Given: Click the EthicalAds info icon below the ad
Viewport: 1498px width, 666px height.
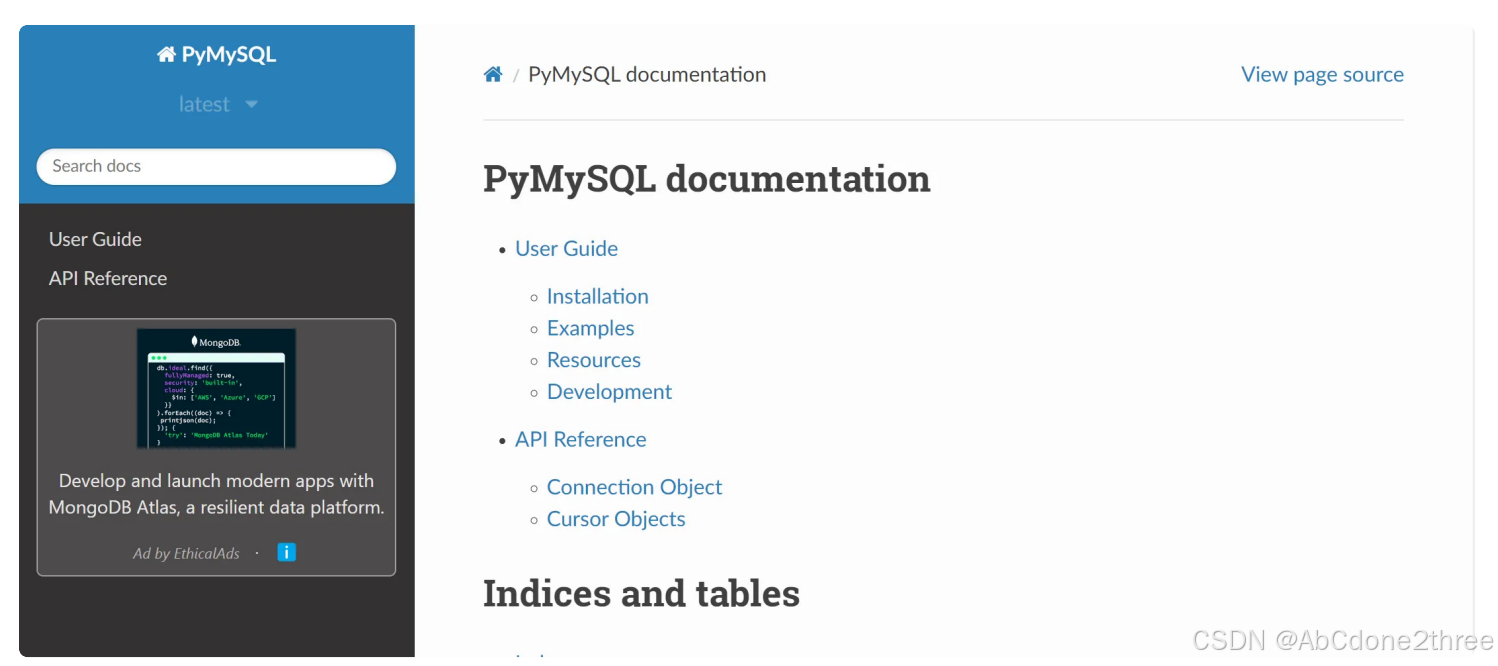Looking at the screenshot, I should pyautogui.click(x=287, y=551).
